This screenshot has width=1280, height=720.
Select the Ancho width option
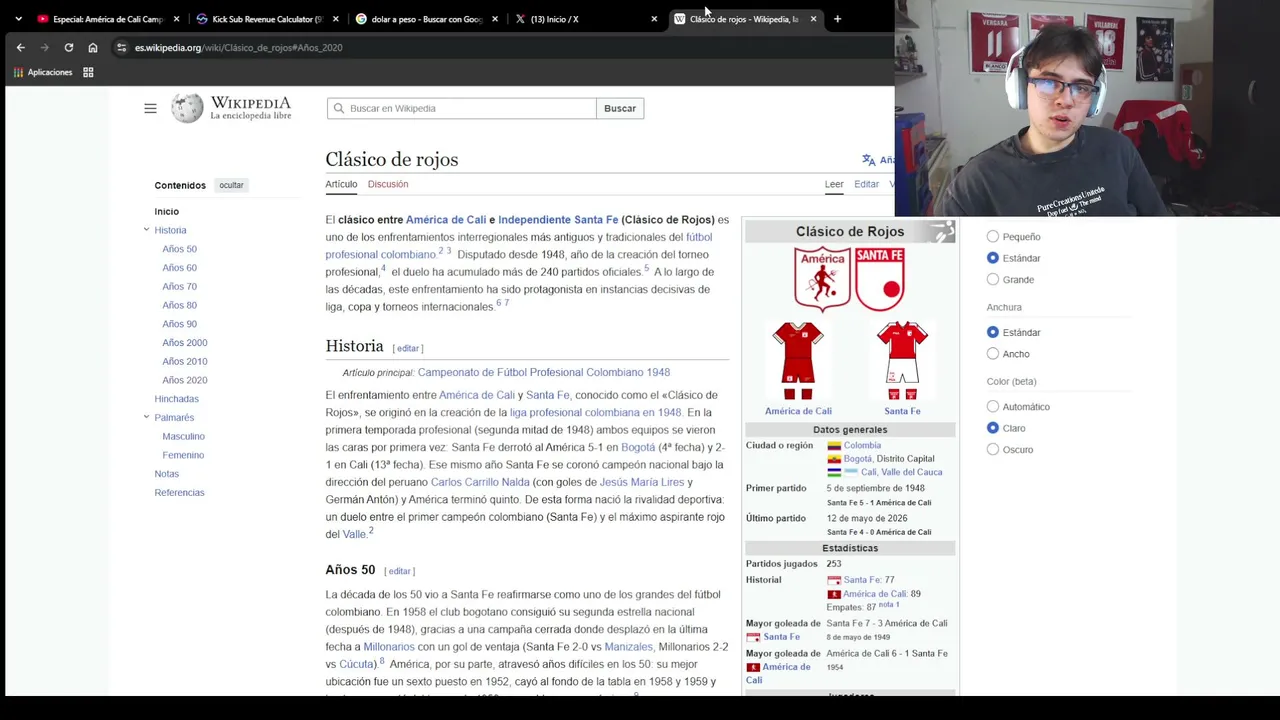[x=993, y=354]
